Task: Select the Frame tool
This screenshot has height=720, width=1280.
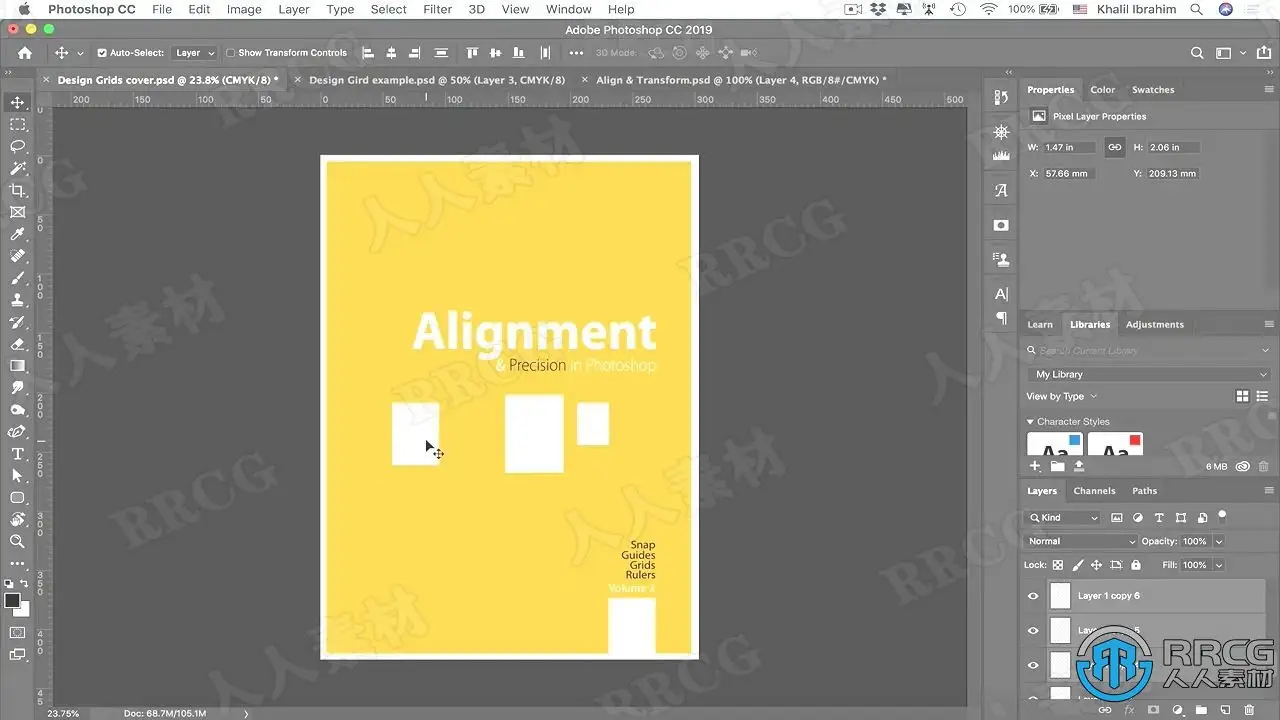Action: click(x=17, y=212)
